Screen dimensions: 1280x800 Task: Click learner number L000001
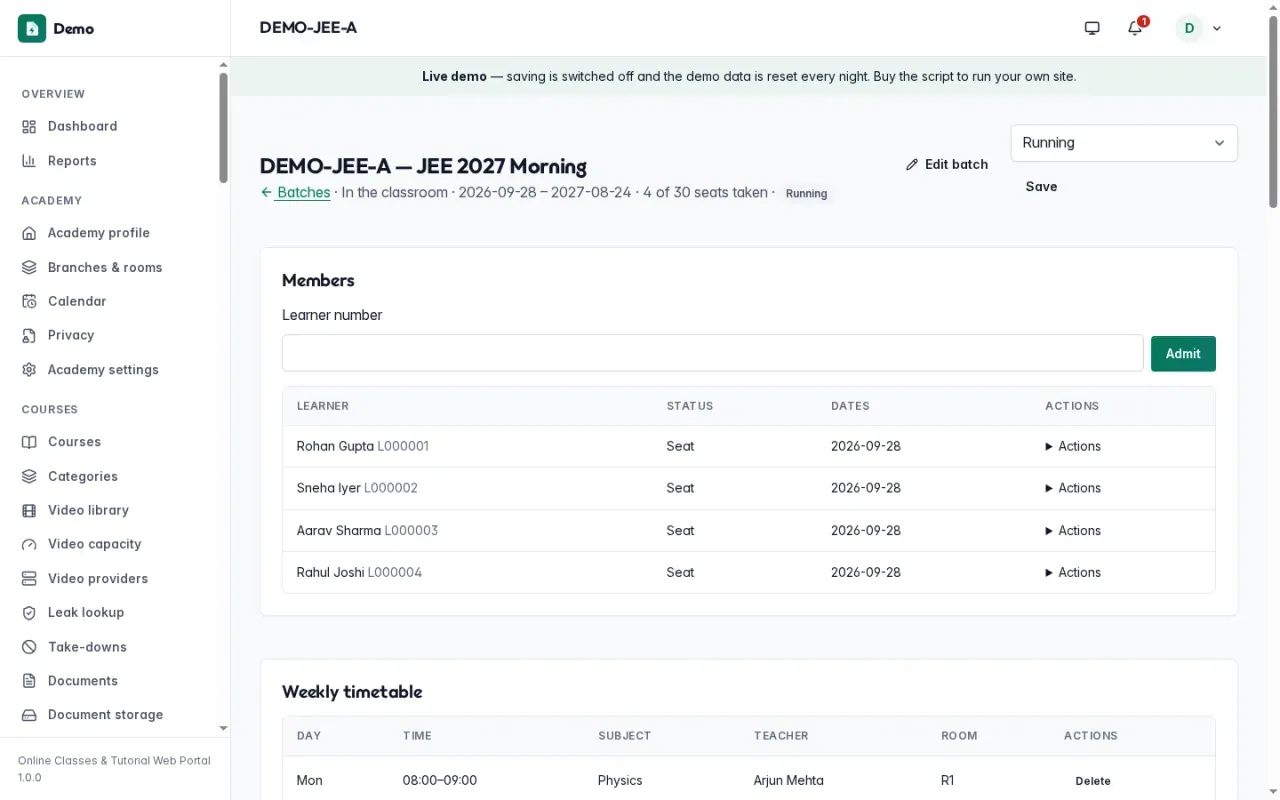tap(403, 446)
